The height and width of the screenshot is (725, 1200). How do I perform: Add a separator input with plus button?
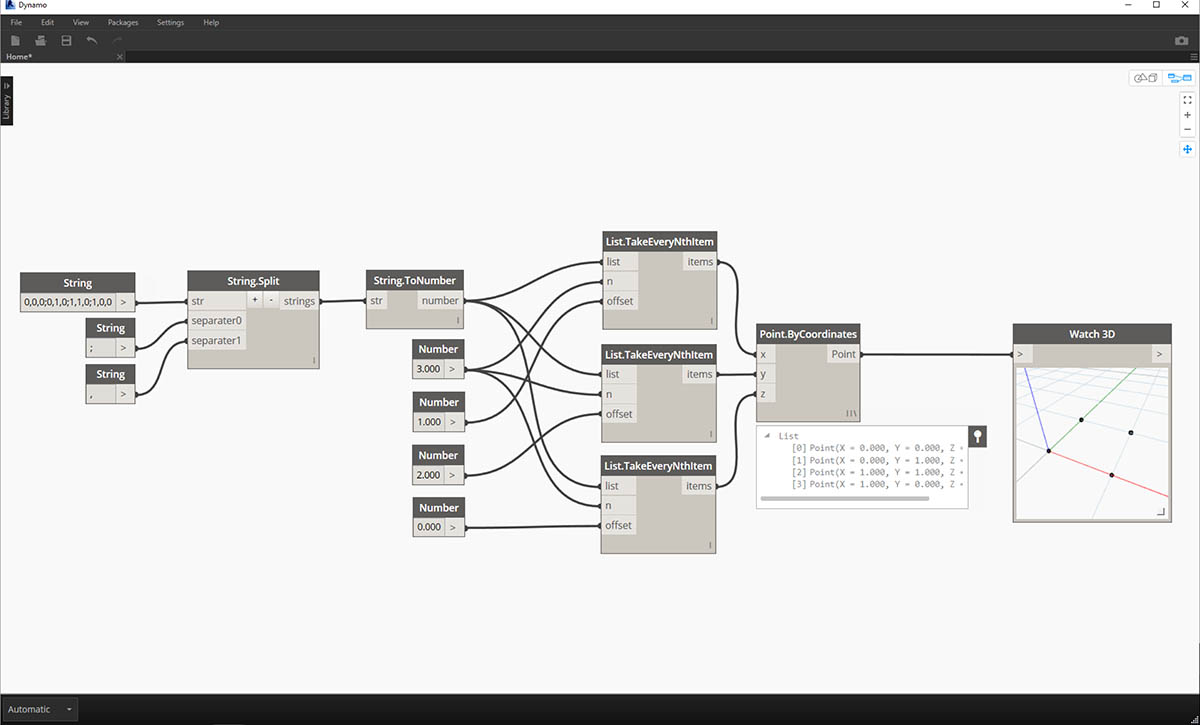(254, 301)
